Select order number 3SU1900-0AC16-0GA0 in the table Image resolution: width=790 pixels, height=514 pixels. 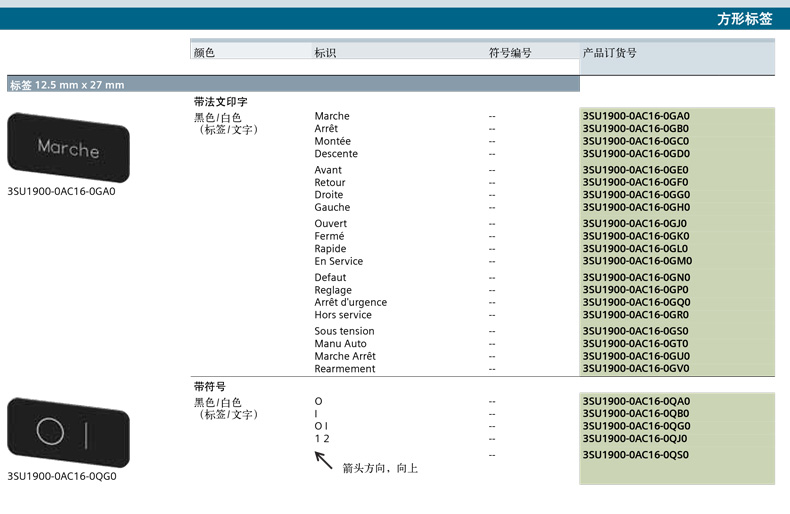click(x=636, y=116)
